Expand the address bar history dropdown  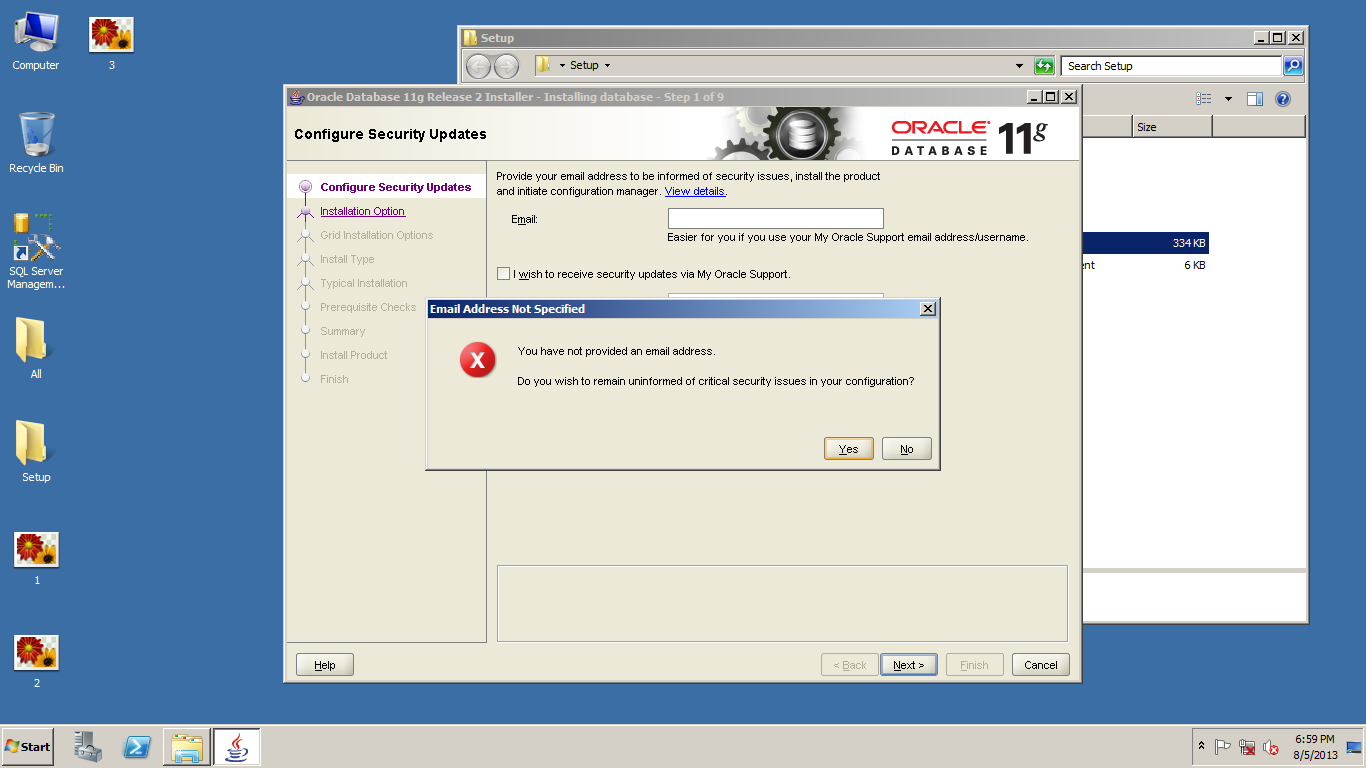click(1019, 66)
